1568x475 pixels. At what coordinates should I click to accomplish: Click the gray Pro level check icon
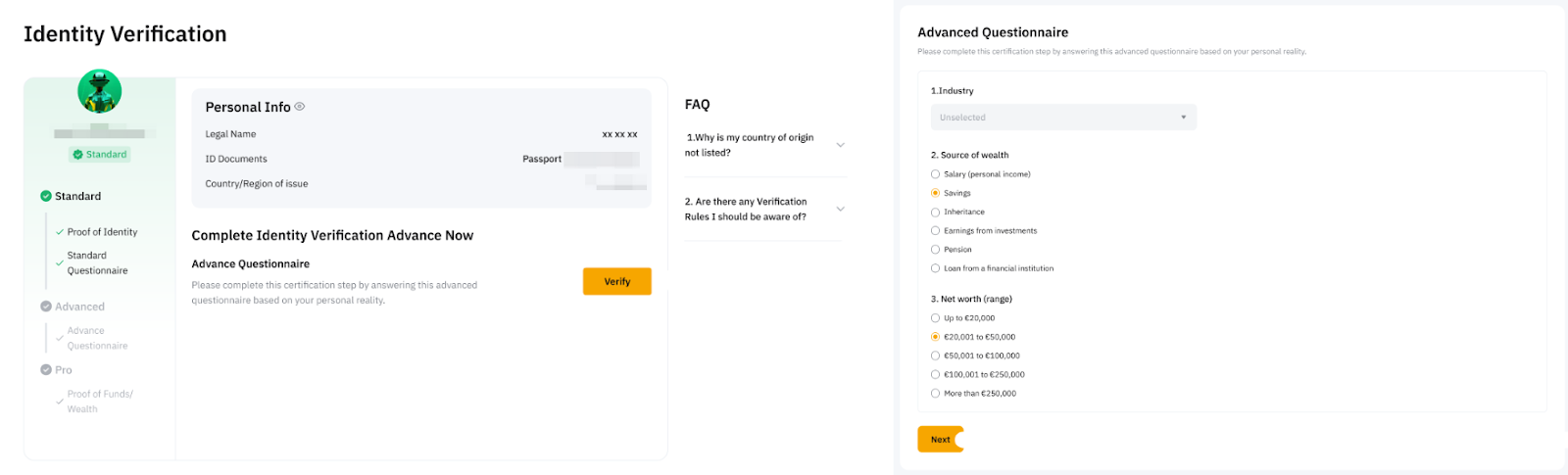pyautogui.click(x=46, y=370)
